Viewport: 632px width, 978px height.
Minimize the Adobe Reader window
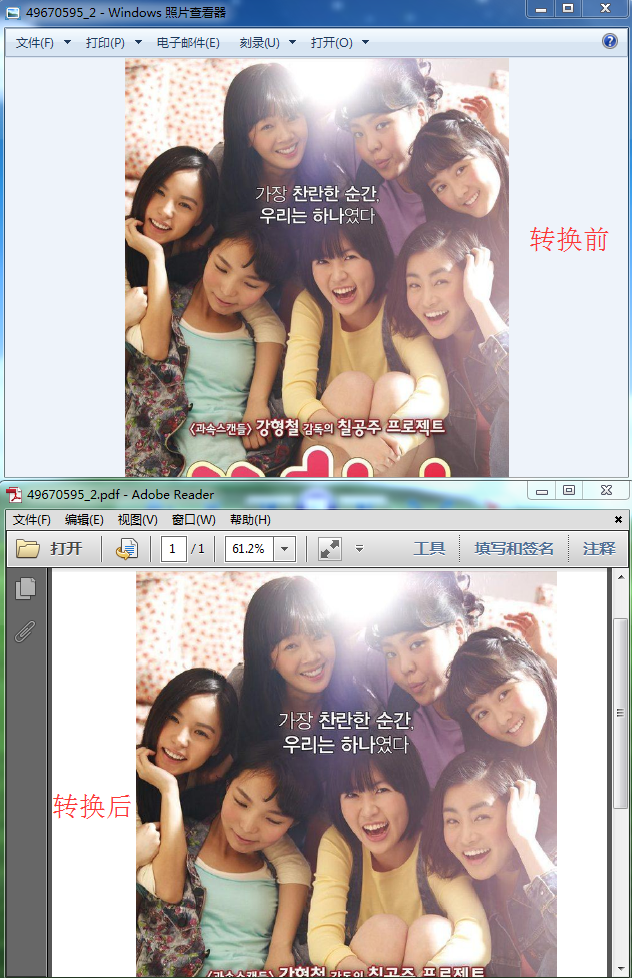542,491
